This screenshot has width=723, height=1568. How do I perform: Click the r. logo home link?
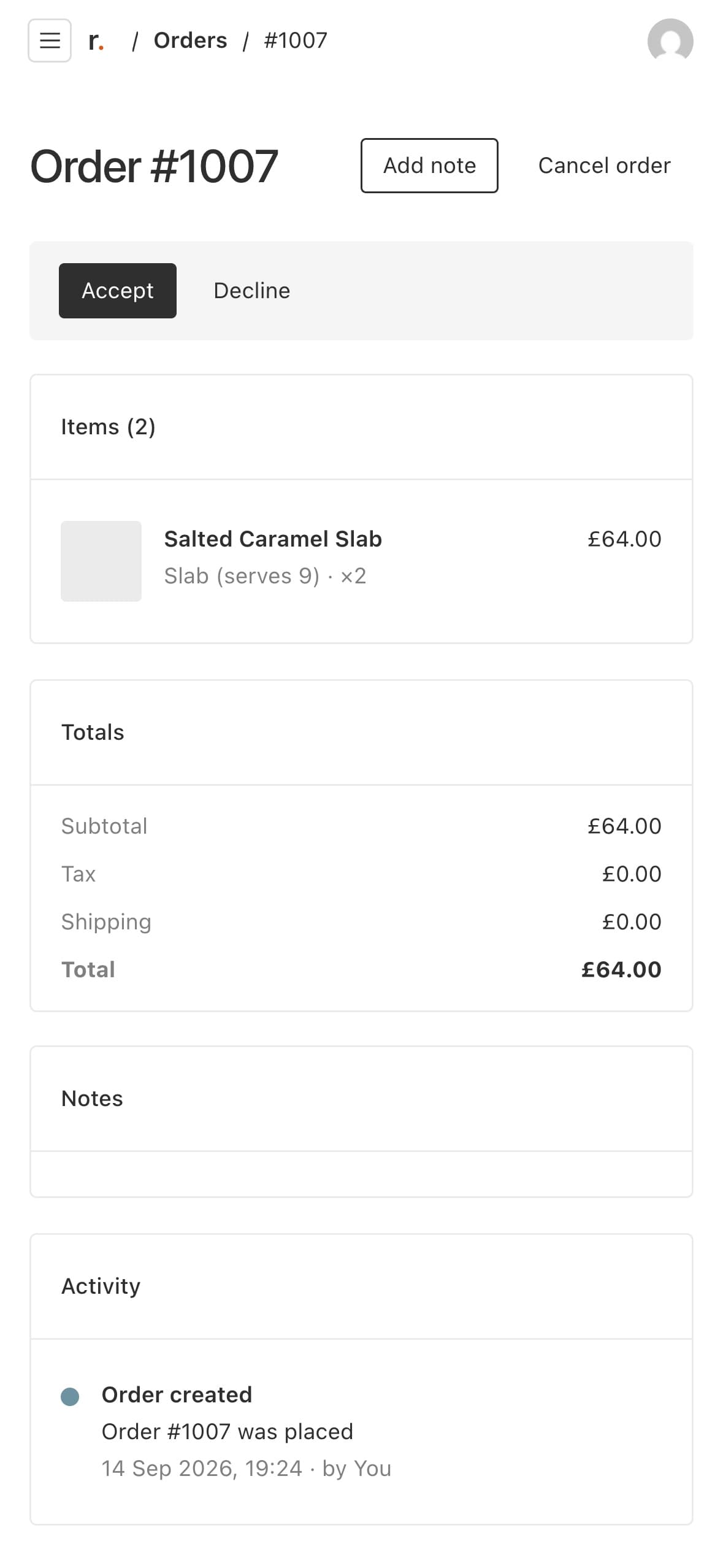(x=96, y=40)
